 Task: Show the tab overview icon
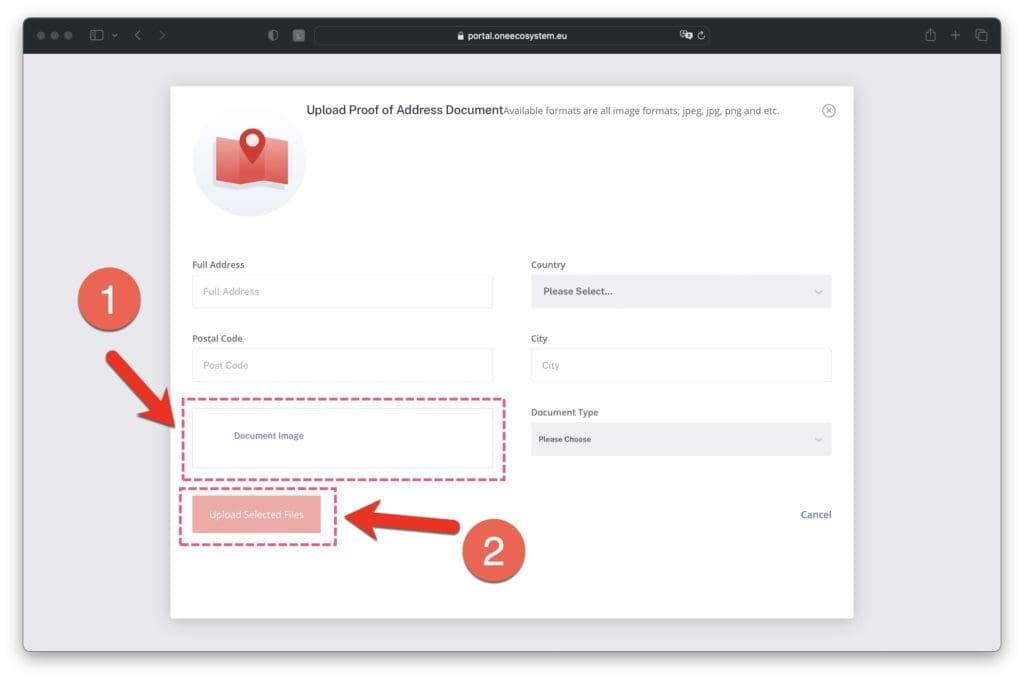[x=981, y=35]
